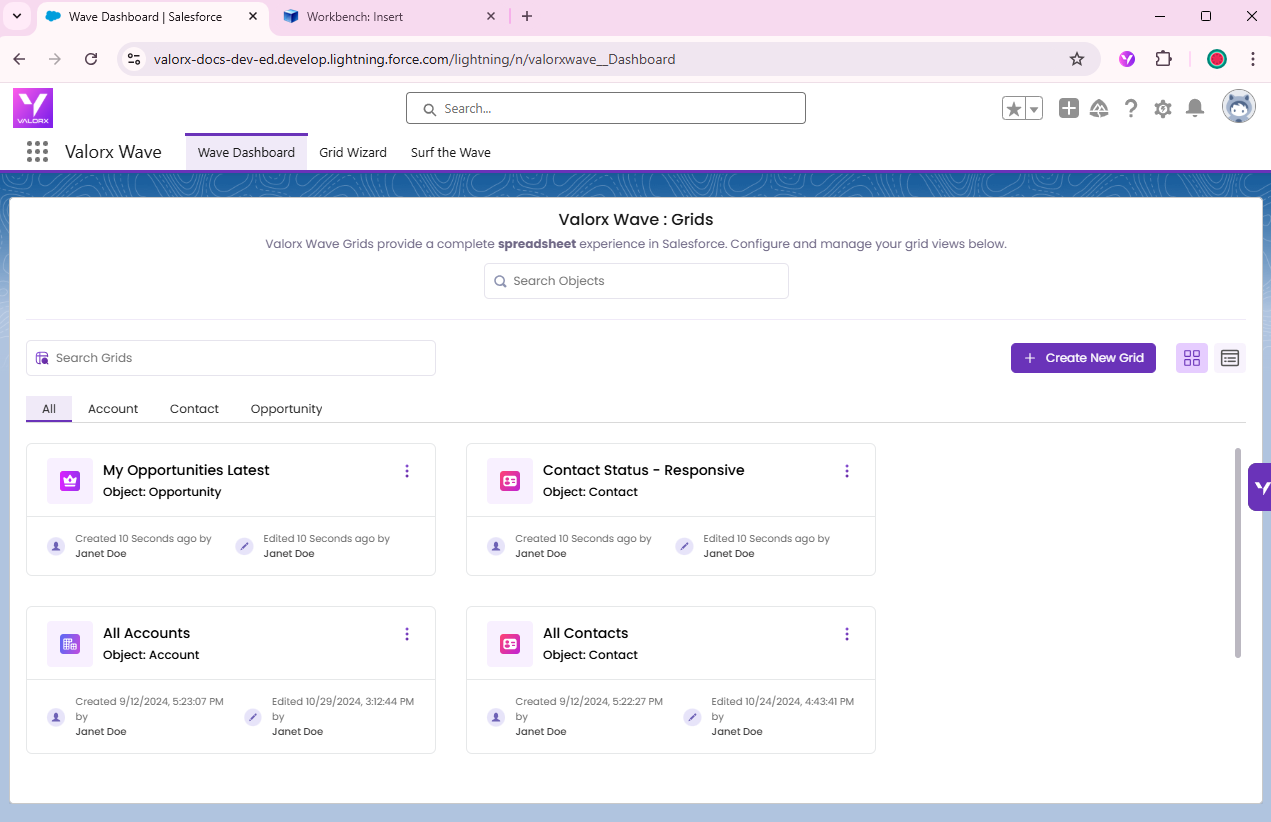Reload the page with the browser refresh icon
The image size is (1271, 822).
click(91, 59)
